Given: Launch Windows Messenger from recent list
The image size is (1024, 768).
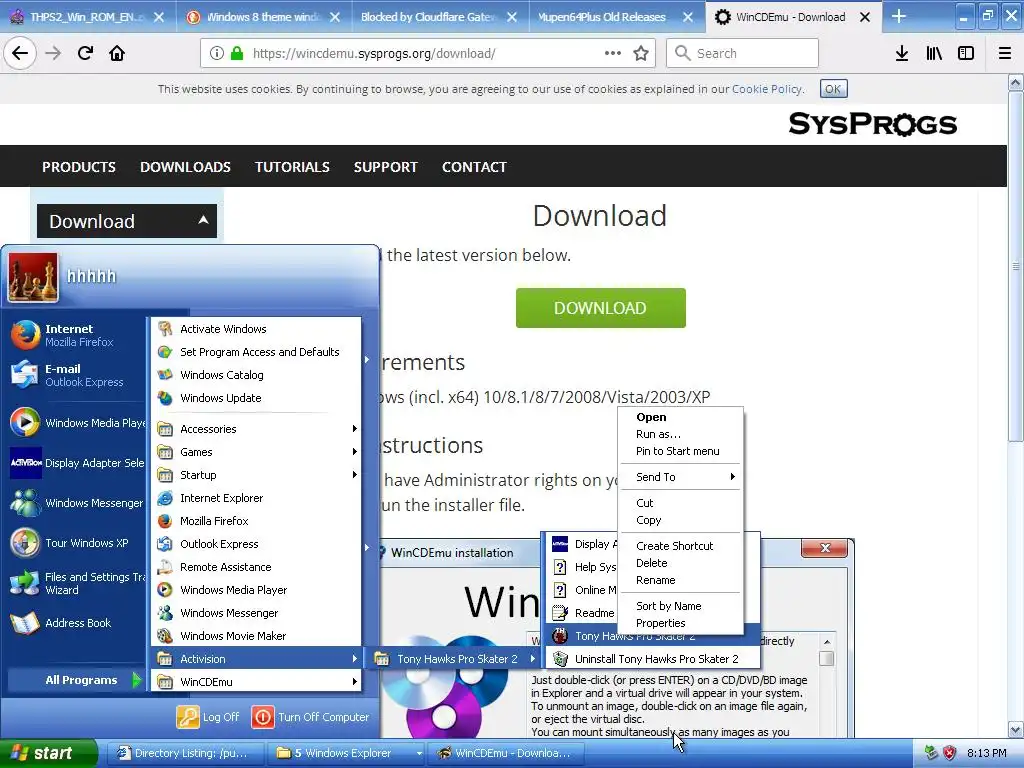Looking at the screenshot, I should tap(76, 503).
